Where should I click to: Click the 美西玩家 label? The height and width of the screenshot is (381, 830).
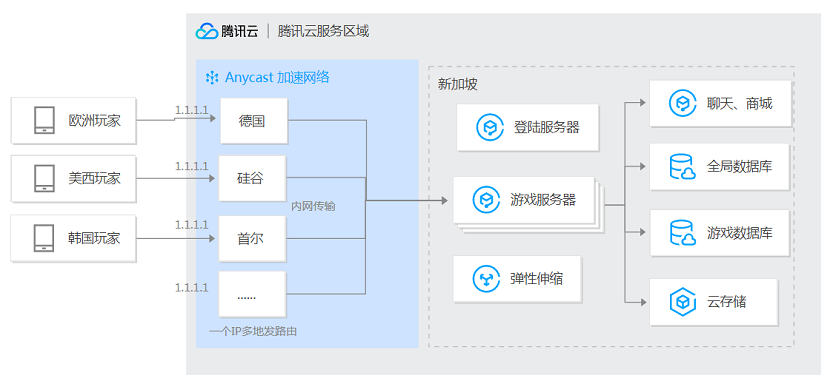coord(95,178)
